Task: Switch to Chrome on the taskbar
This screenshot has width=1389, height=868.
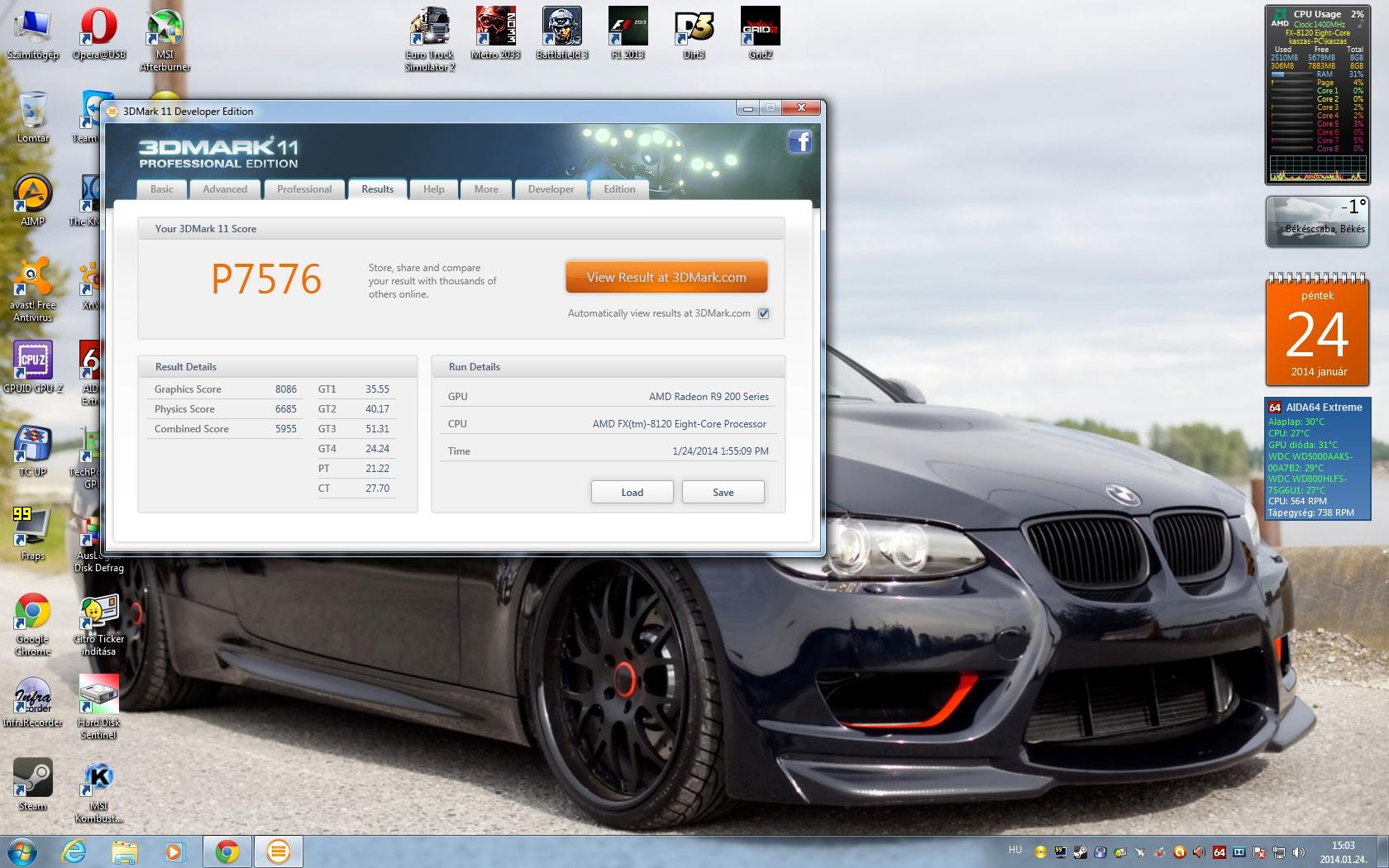Action: tap(227, 851)
